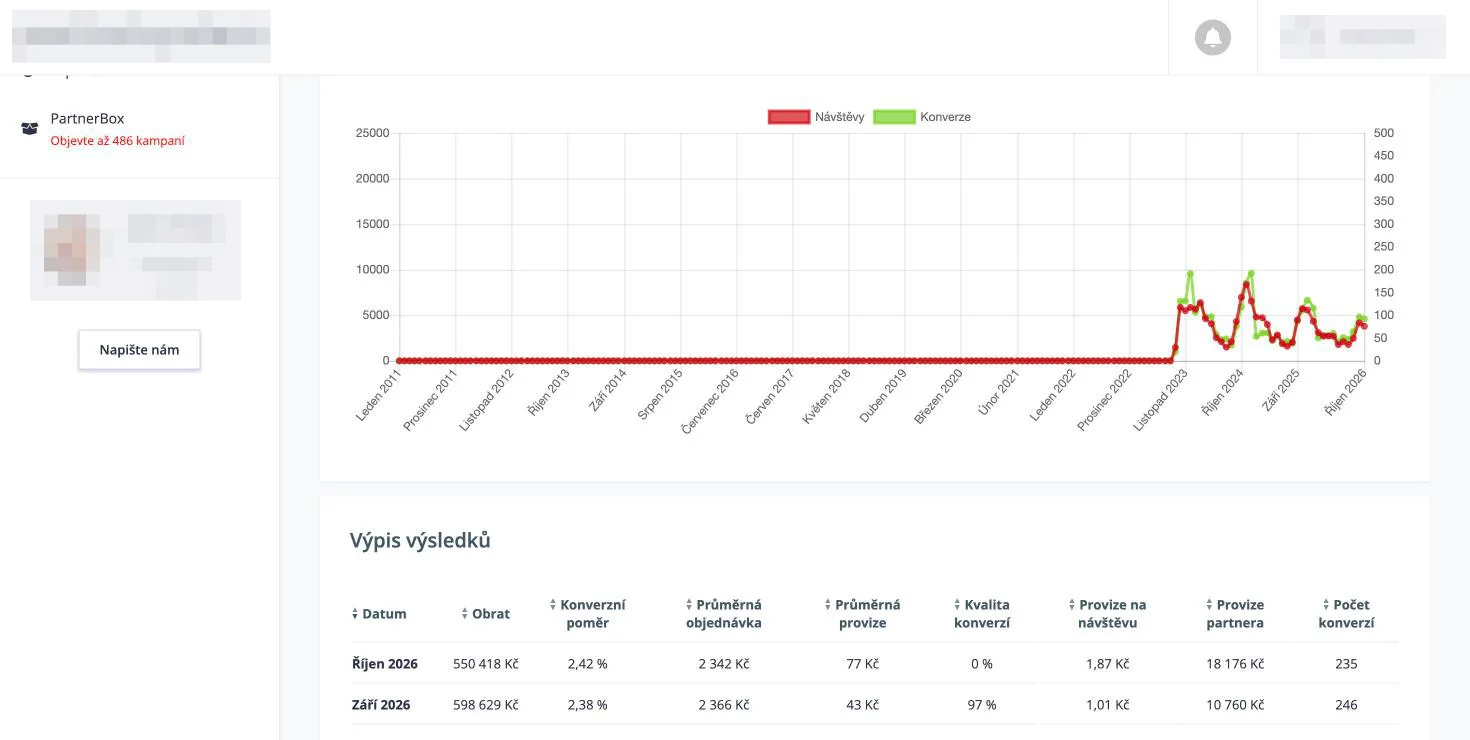Click the green Konverze legend swatch

[x=894, y=117]
